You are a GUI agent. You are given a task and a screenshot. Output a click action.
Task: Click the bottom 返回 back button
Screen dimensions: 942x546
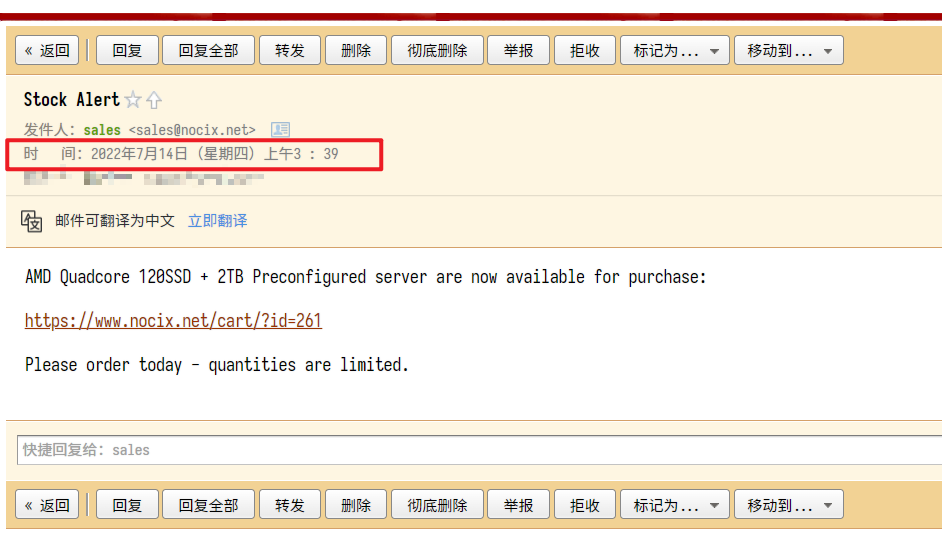pyautogui.click(x=47, y=505)
